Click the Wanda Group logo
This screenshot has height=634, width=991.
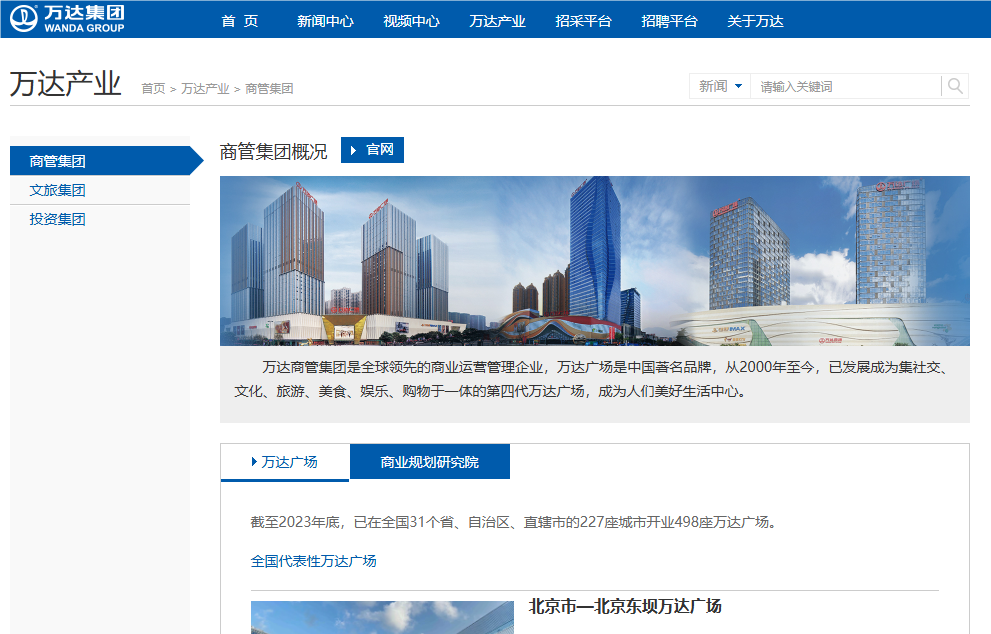[68, 18]
